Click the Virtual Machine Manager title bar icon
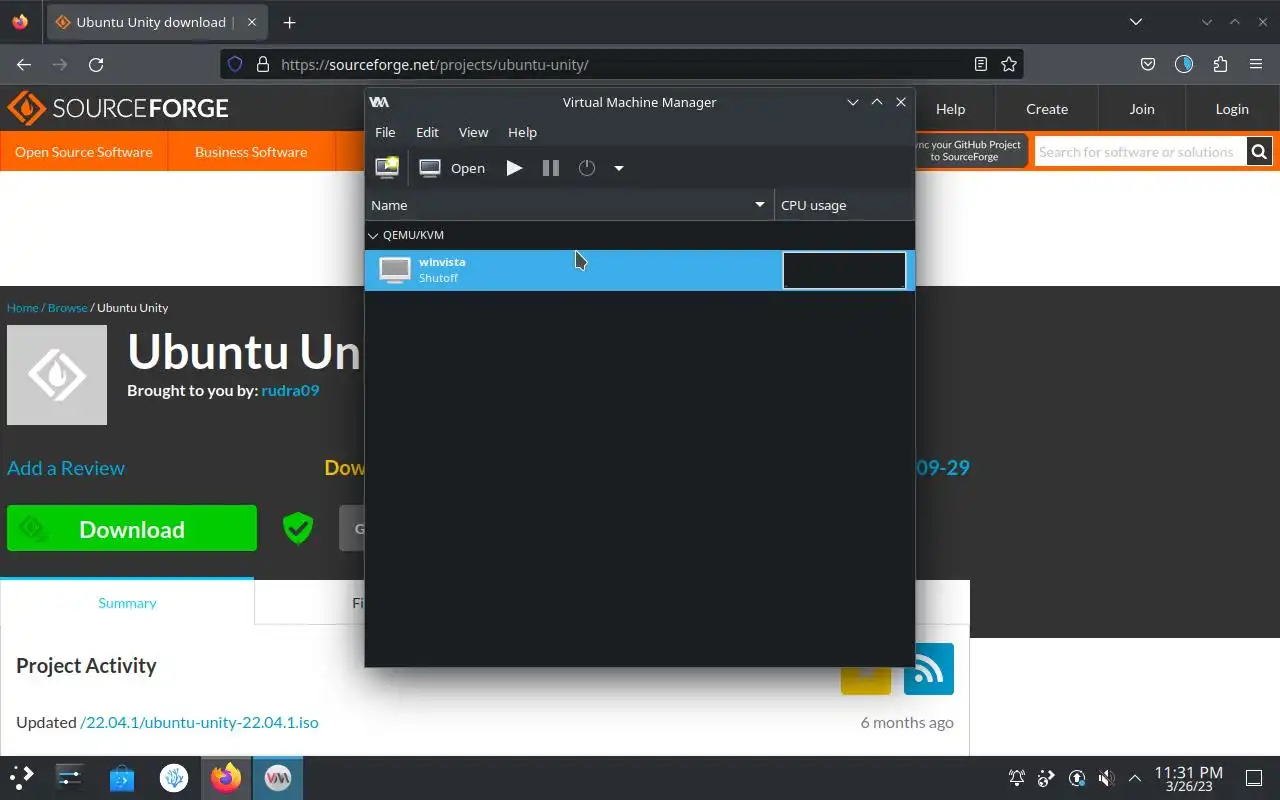The width and height of the screenshot is (1280, 800). (379, 102)
